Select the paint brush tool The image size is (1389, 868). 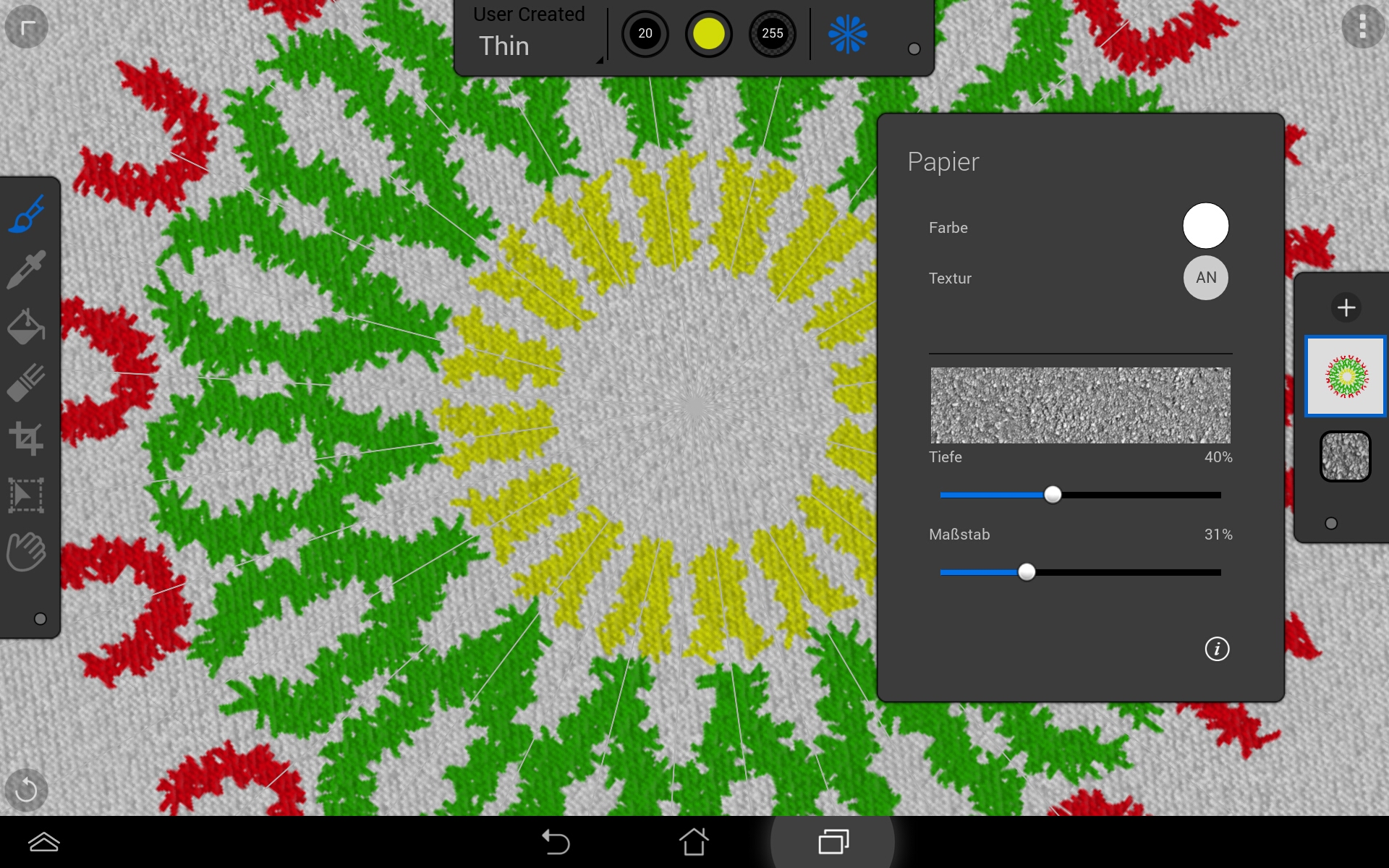[x=27, y=214]
